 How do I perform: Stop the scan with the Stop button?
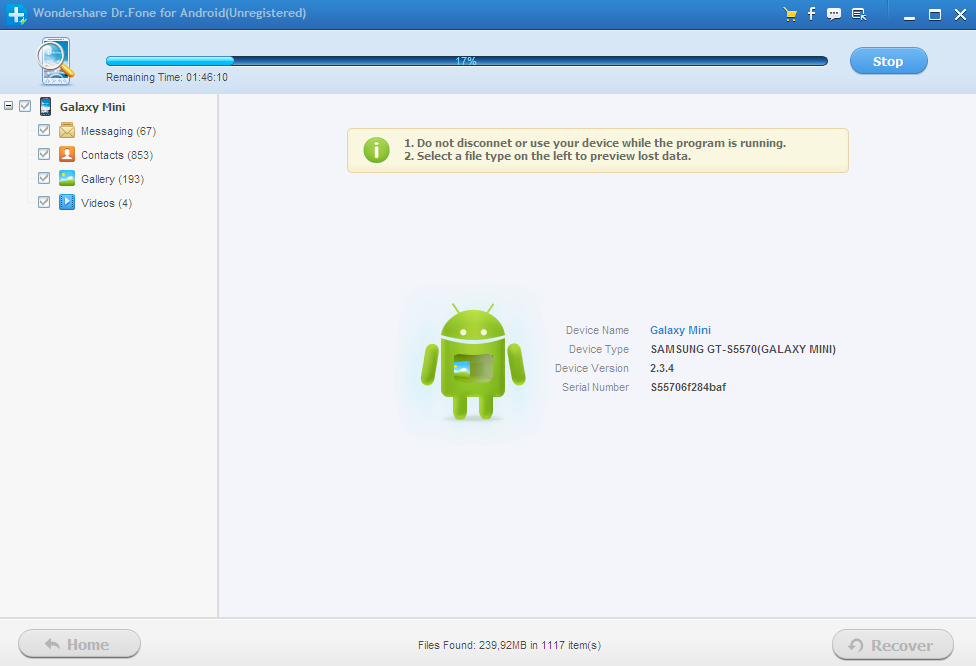(888, 61)
